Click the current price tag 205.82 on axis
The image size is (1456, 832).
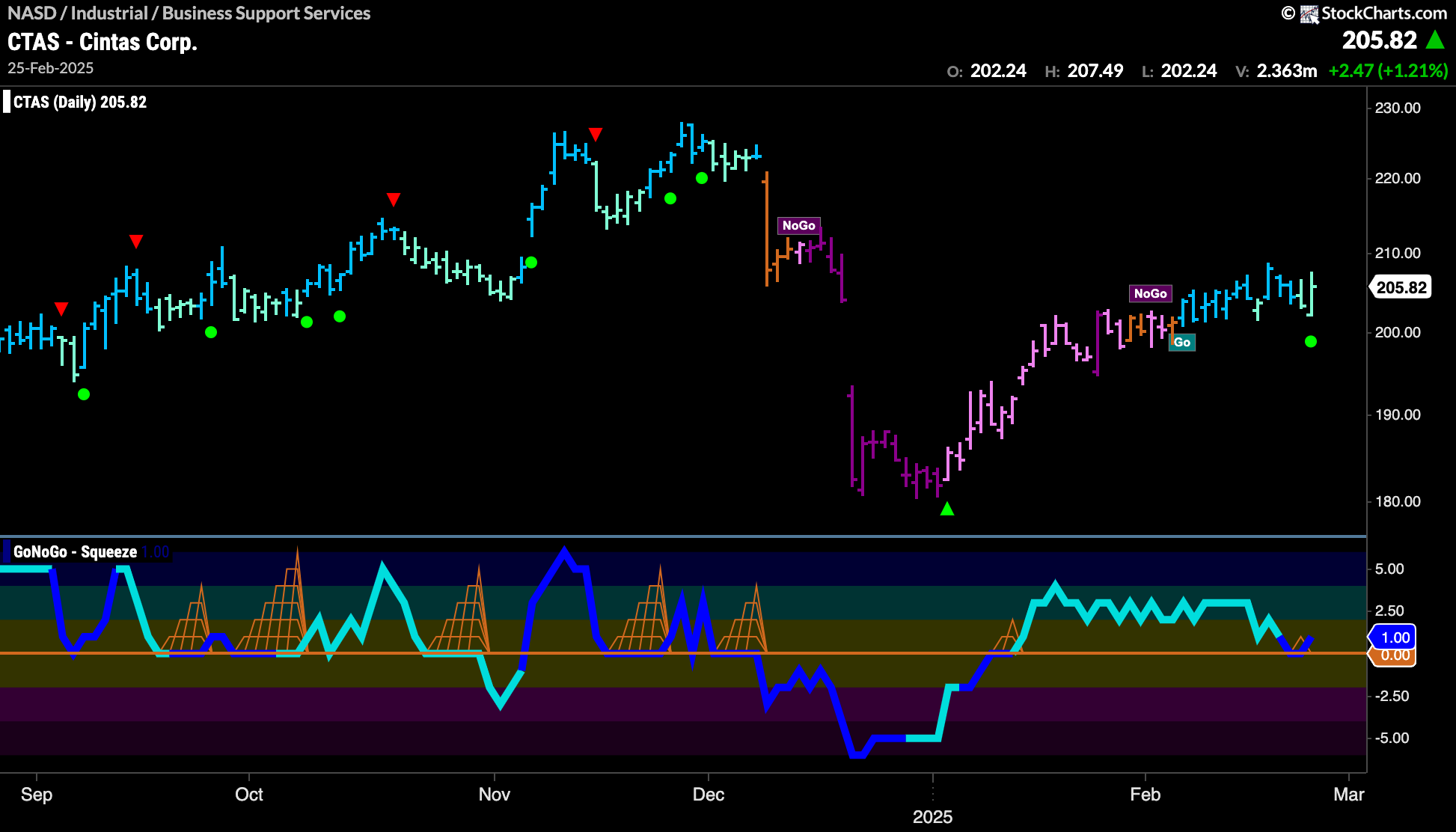tap(1401, 287)
